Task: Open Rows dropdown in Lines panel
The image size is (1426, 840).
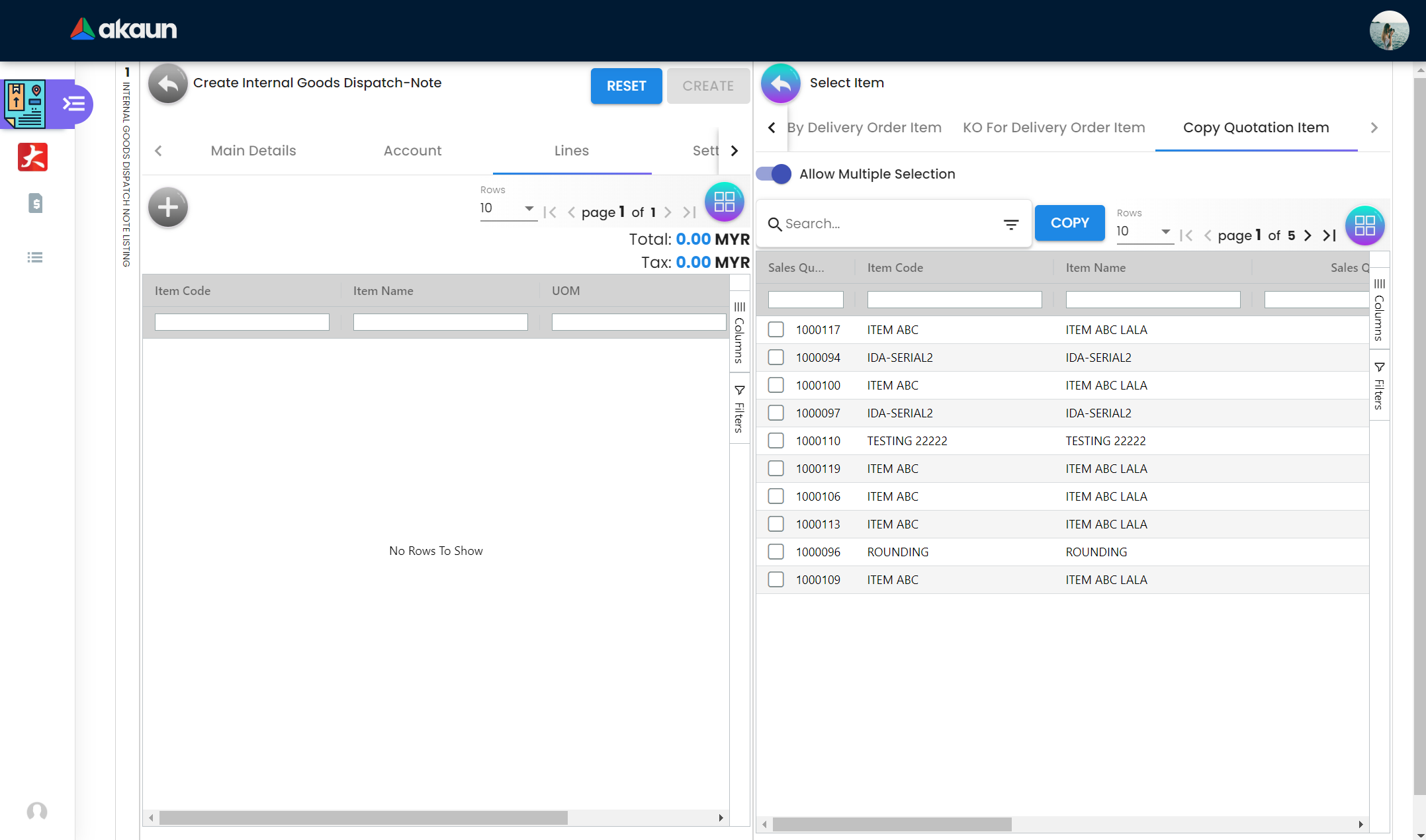Action: (x=507, y=208)
